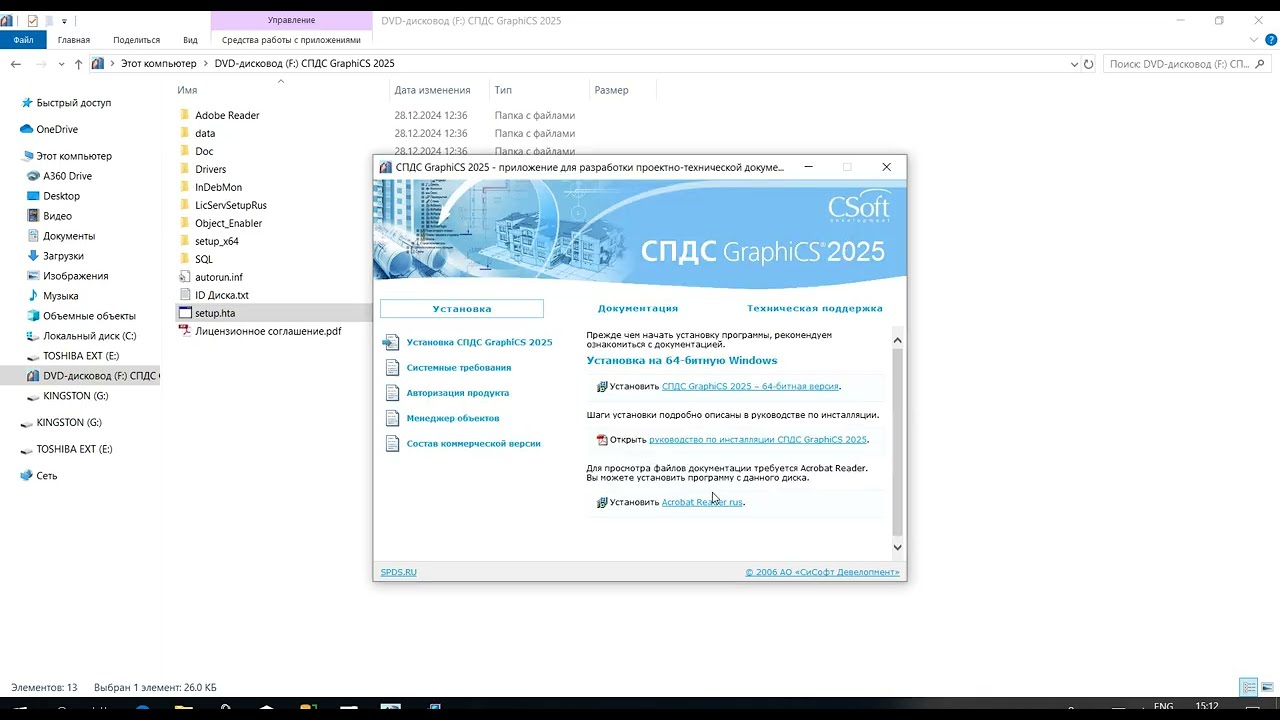The width and height of the screenshot is (1280, 720).
Task: Refresh the current Explorer folder
Action: tap(1089, 64)
